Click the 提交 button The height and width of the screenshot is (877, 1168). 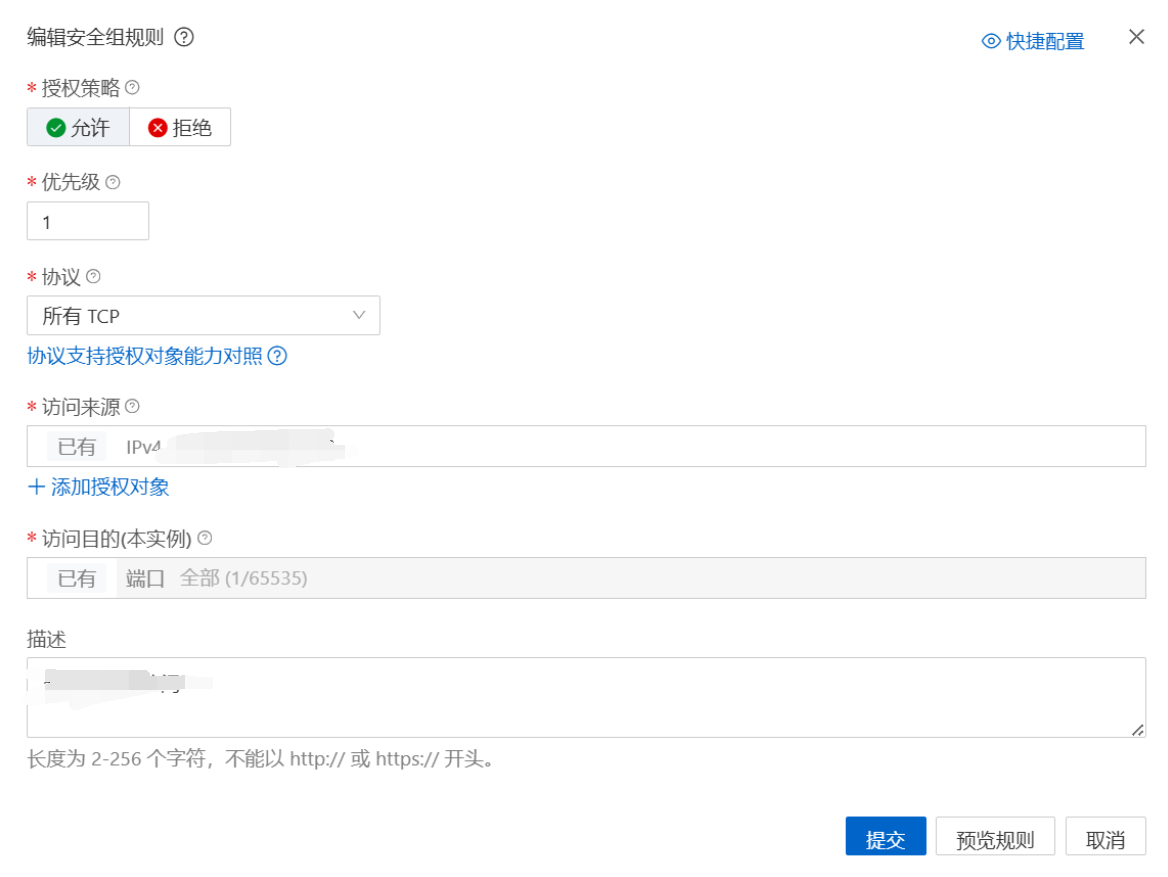(886, 837)
